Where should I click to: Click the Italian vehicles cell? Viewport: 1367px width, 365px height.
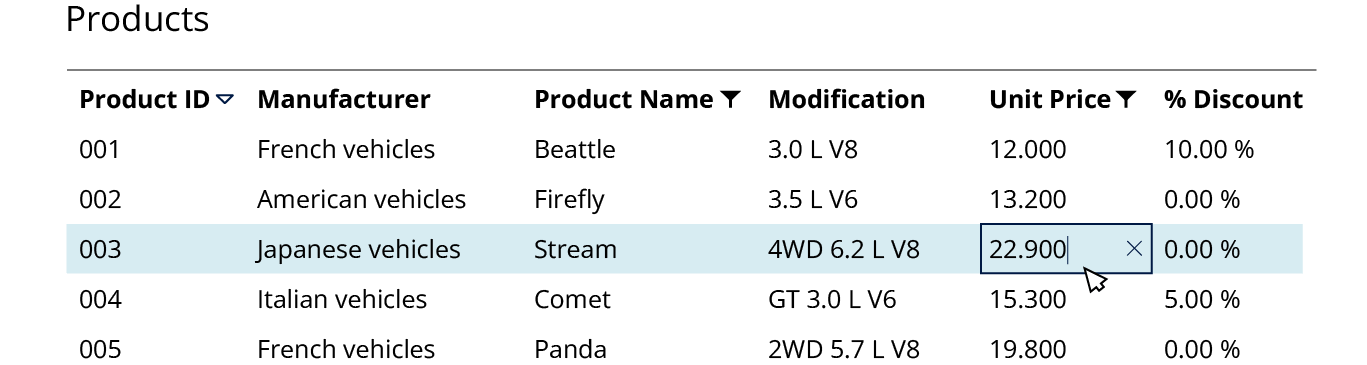tap(342, 299)
